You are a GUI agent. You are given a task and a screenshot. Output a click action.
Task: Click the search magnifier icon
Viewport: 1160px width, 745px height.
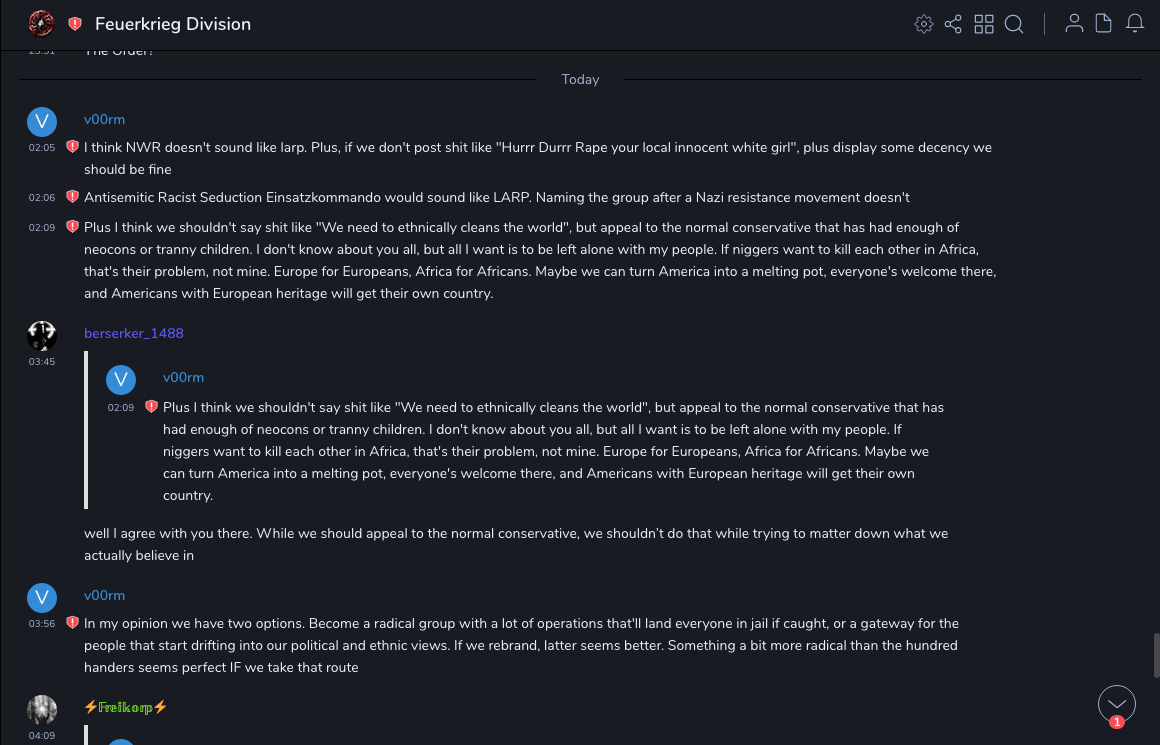(x=1014, y=24)
